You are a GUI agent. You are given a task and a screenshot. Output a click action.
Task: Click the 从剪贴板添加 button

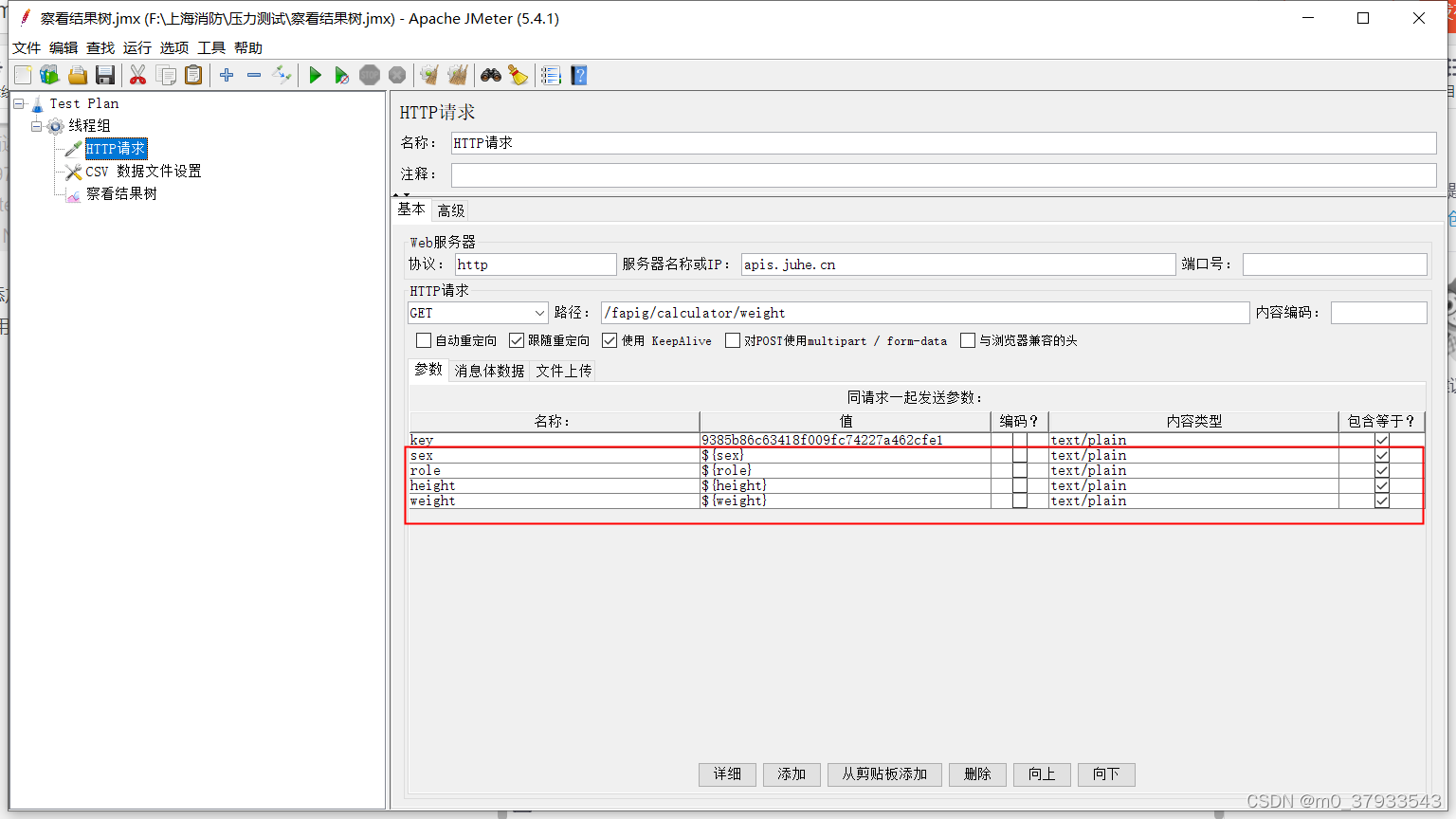click(884, 774)
